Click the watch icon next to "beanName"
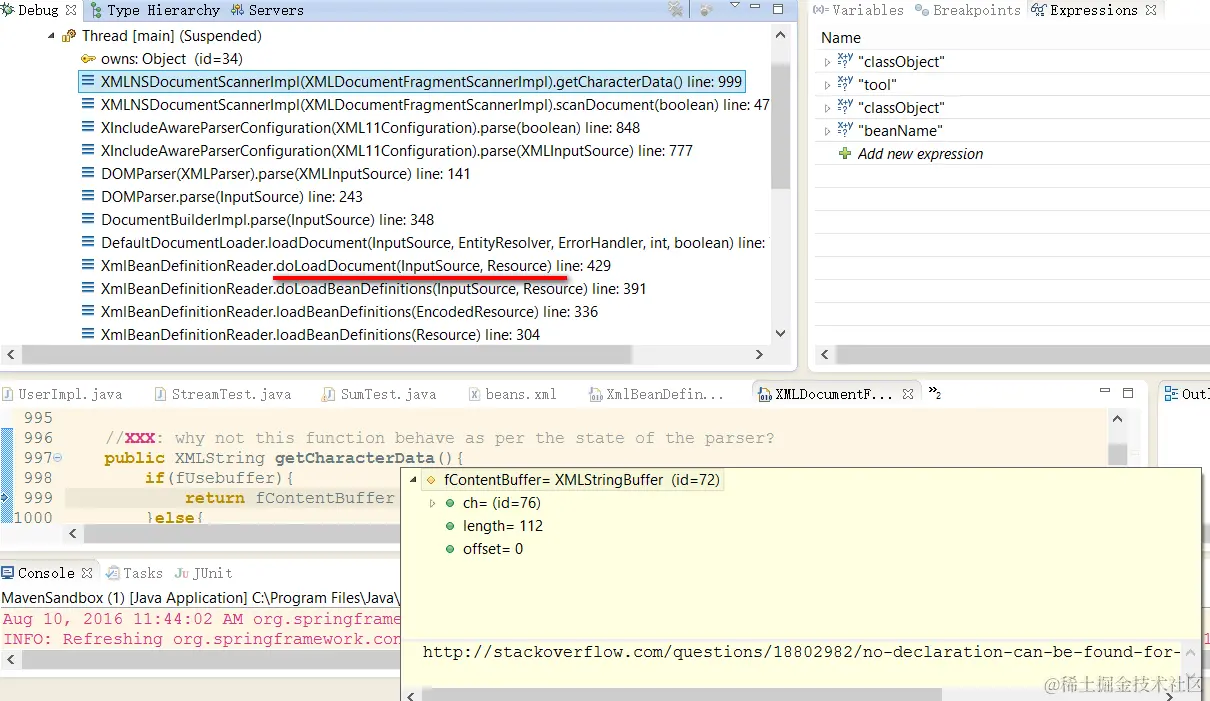The width and height of the screenshot is (1210, 701). click(845, 131)
